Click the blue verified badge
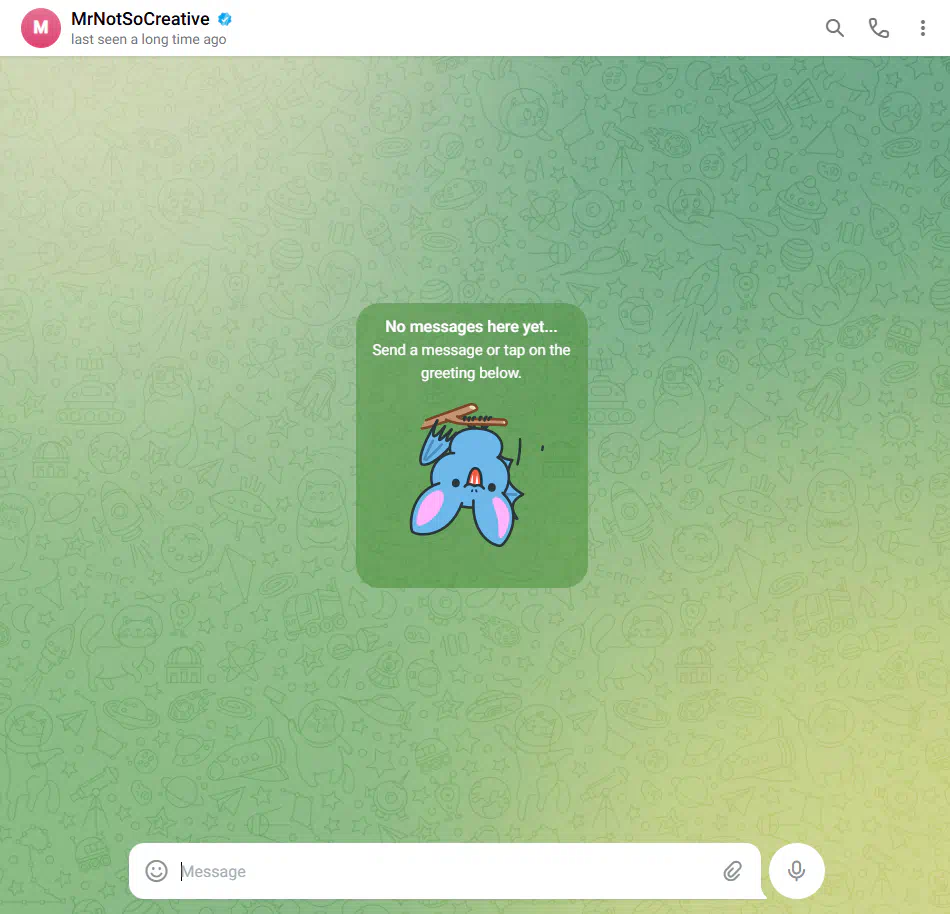950x914 pixels. tap(225, 19)
